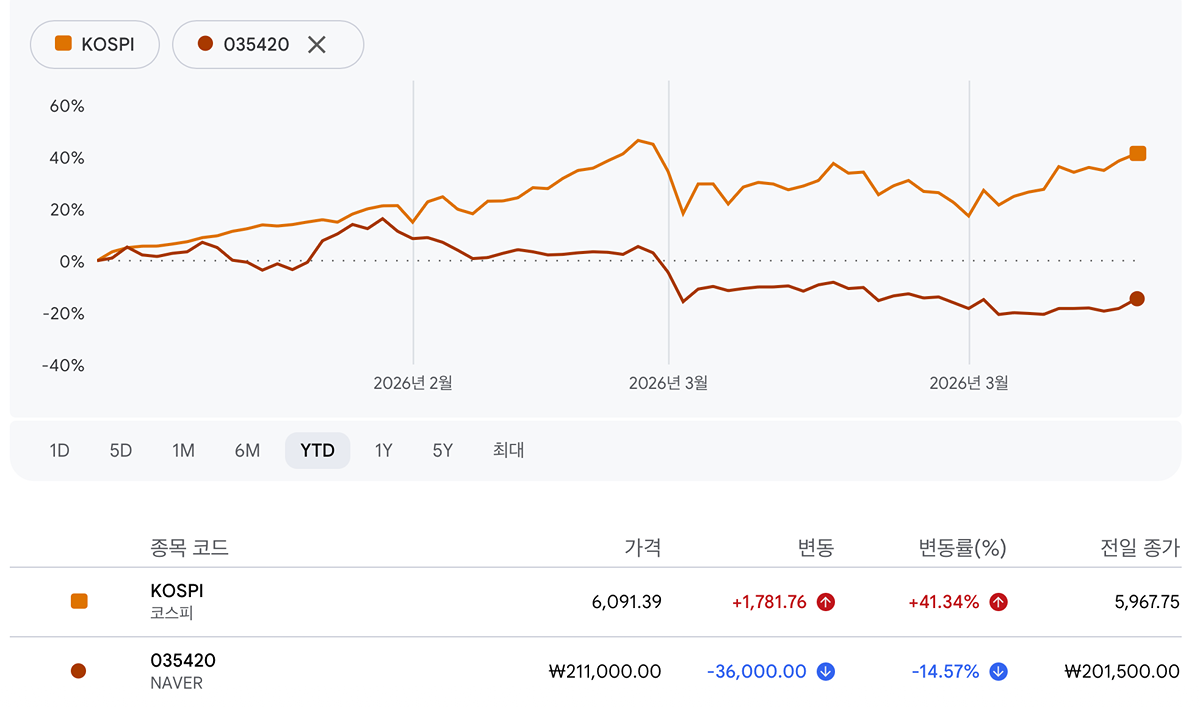The image size is (1200, 707).
Task: Click the KOSPI orange square chip icon
Action: click(63, 44)
